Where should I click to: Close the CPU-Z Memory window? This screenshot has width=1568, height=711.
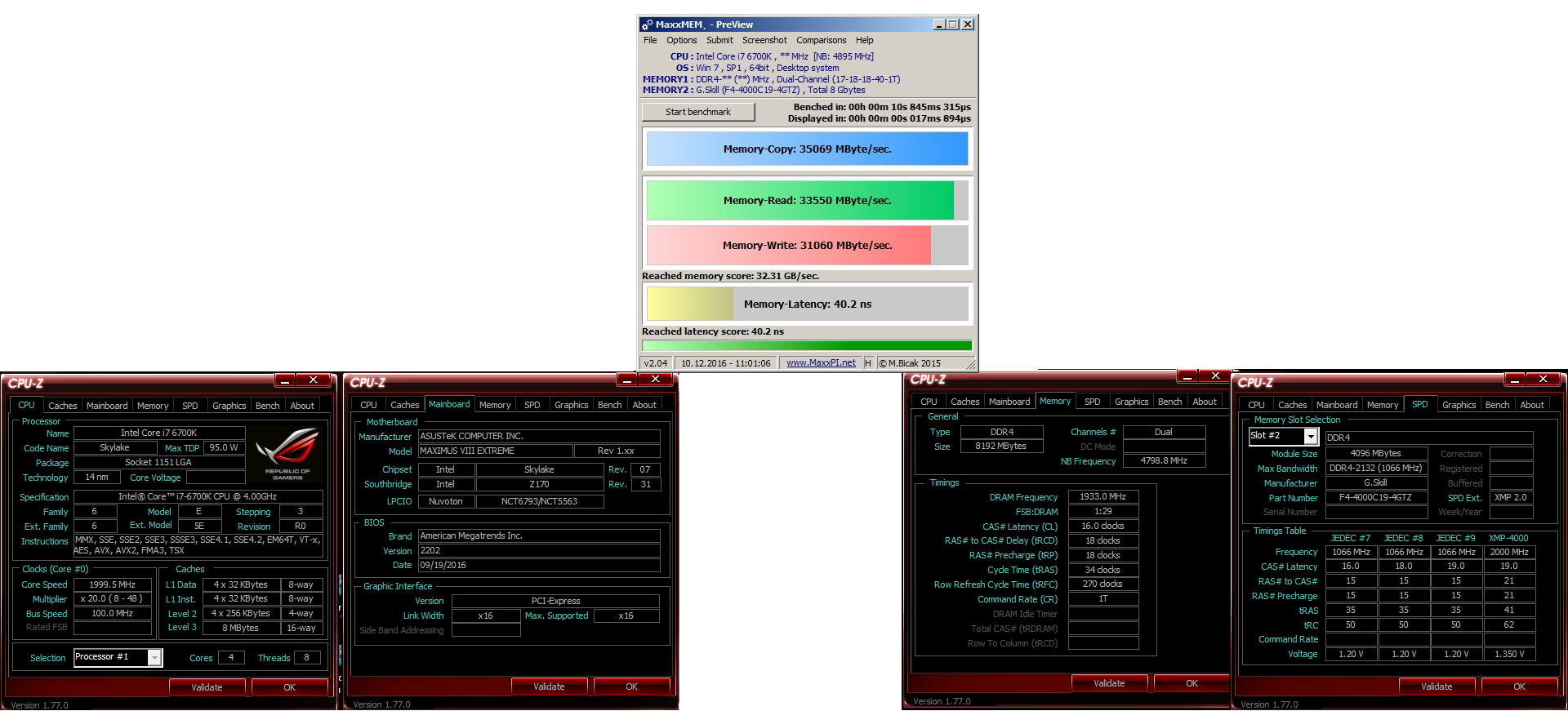pyautogui.click(x=1216, y=376)
